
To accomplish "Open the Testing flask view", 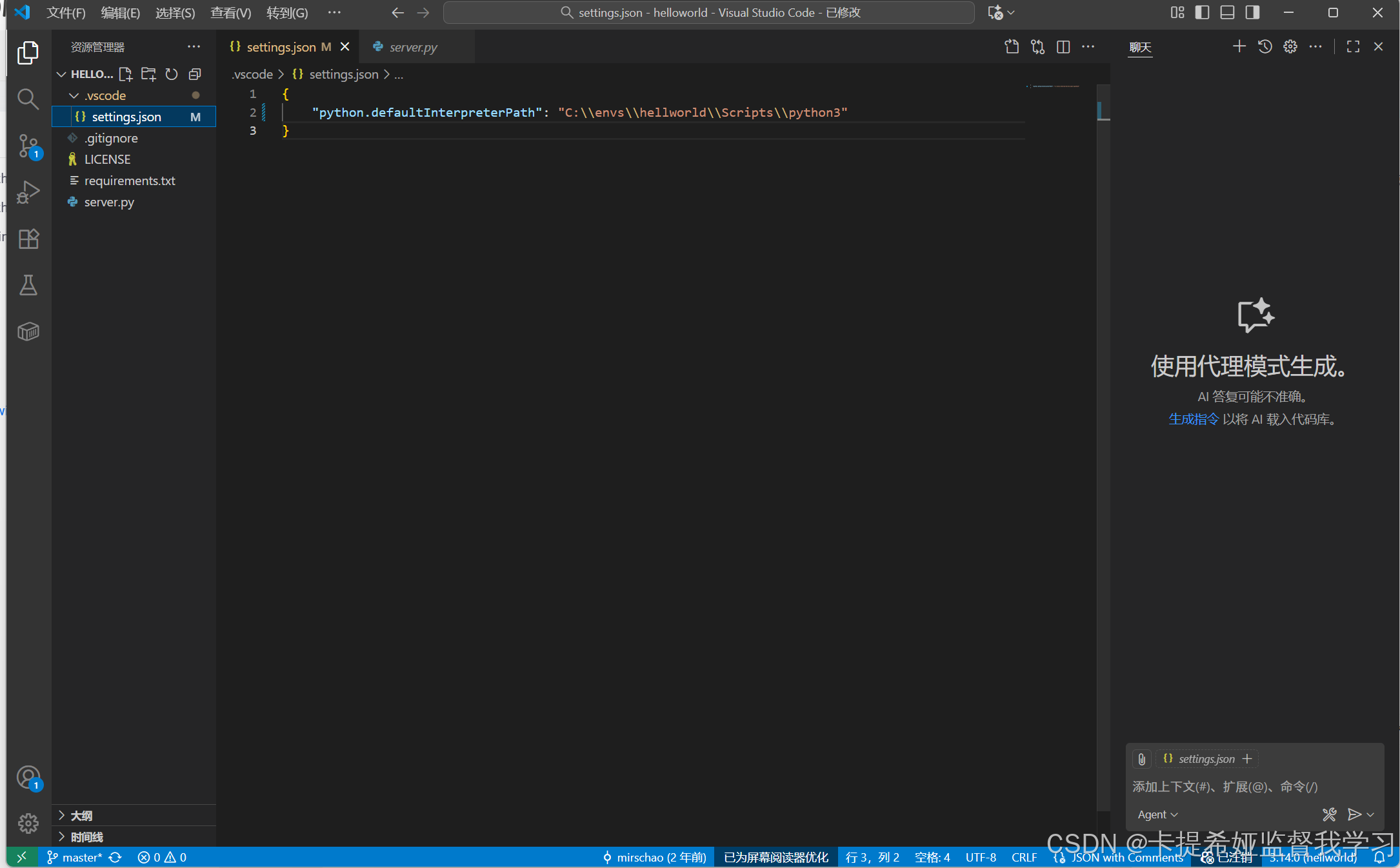I will tap(28, 285).
